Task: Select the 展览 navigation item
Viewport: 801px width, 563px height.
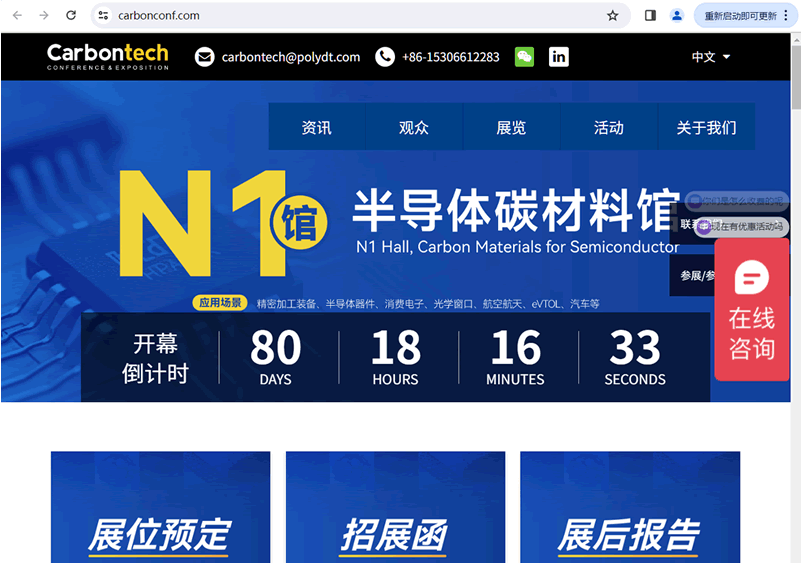Action: (511, 127)
